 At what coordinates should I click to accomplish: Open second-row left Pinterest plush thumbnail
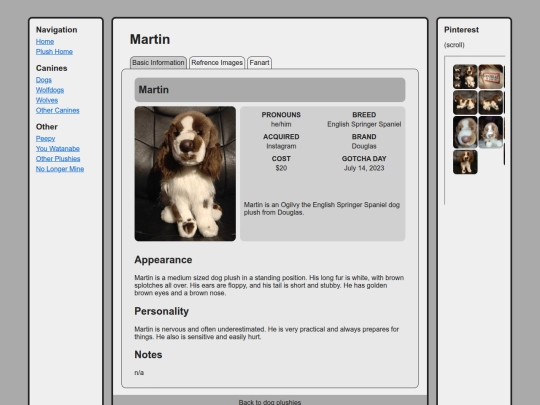(465, 102)
